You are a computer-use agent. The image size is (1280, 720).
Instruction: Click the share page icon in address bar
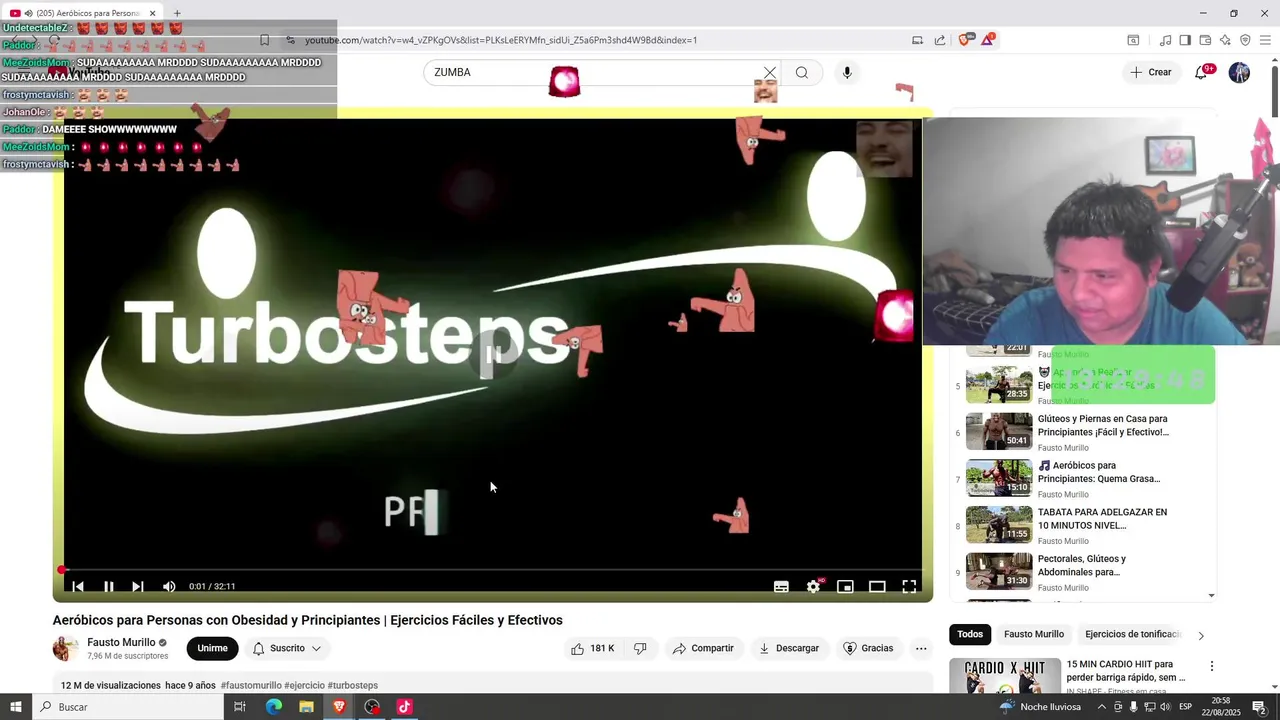coord(940,40)
